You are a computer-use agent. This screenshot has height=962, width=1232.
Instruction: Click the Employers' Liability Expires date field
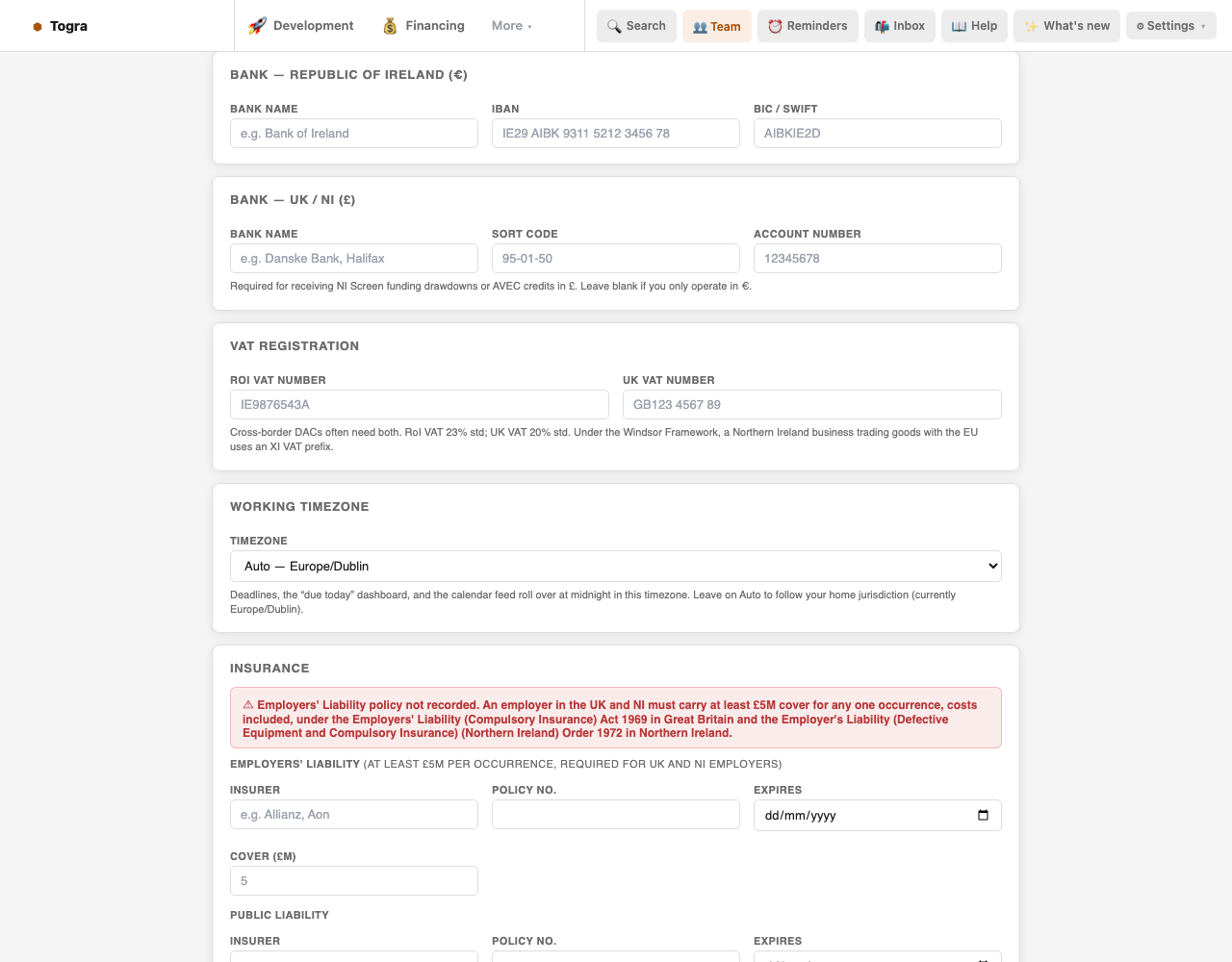click(x=878, y=815)
